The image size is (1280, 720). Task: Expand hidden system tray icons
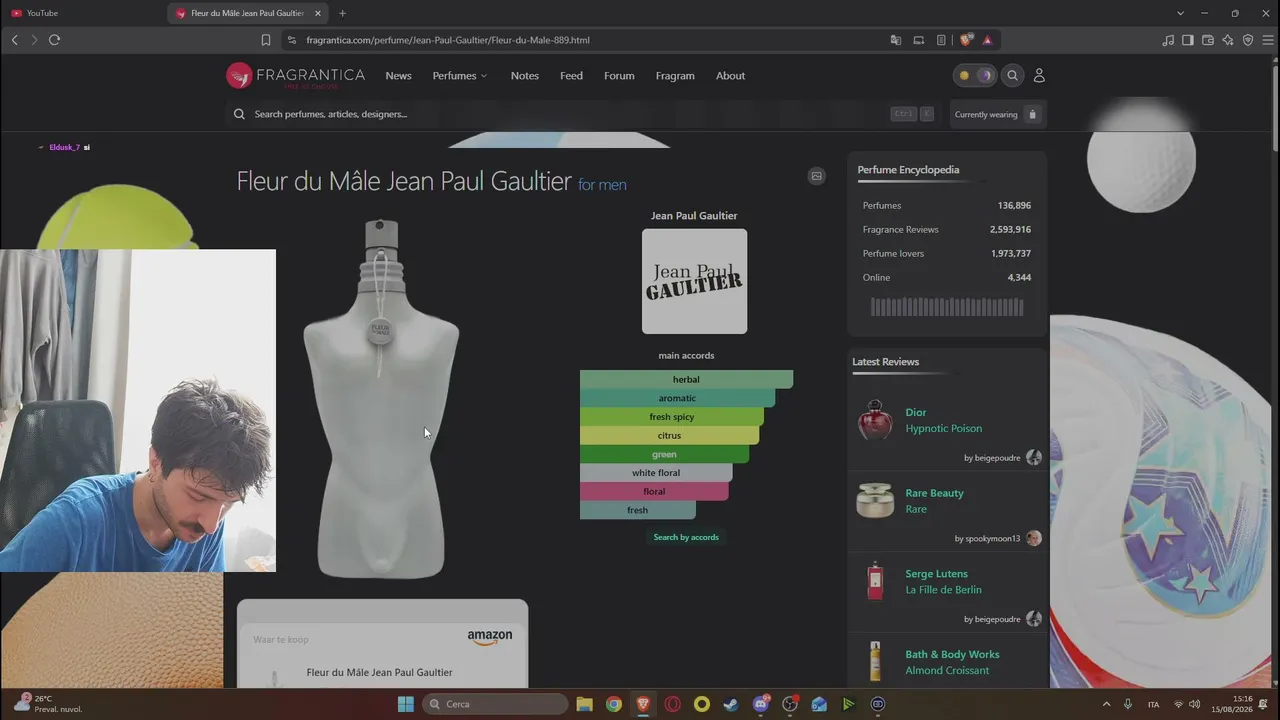(1106, 704)
